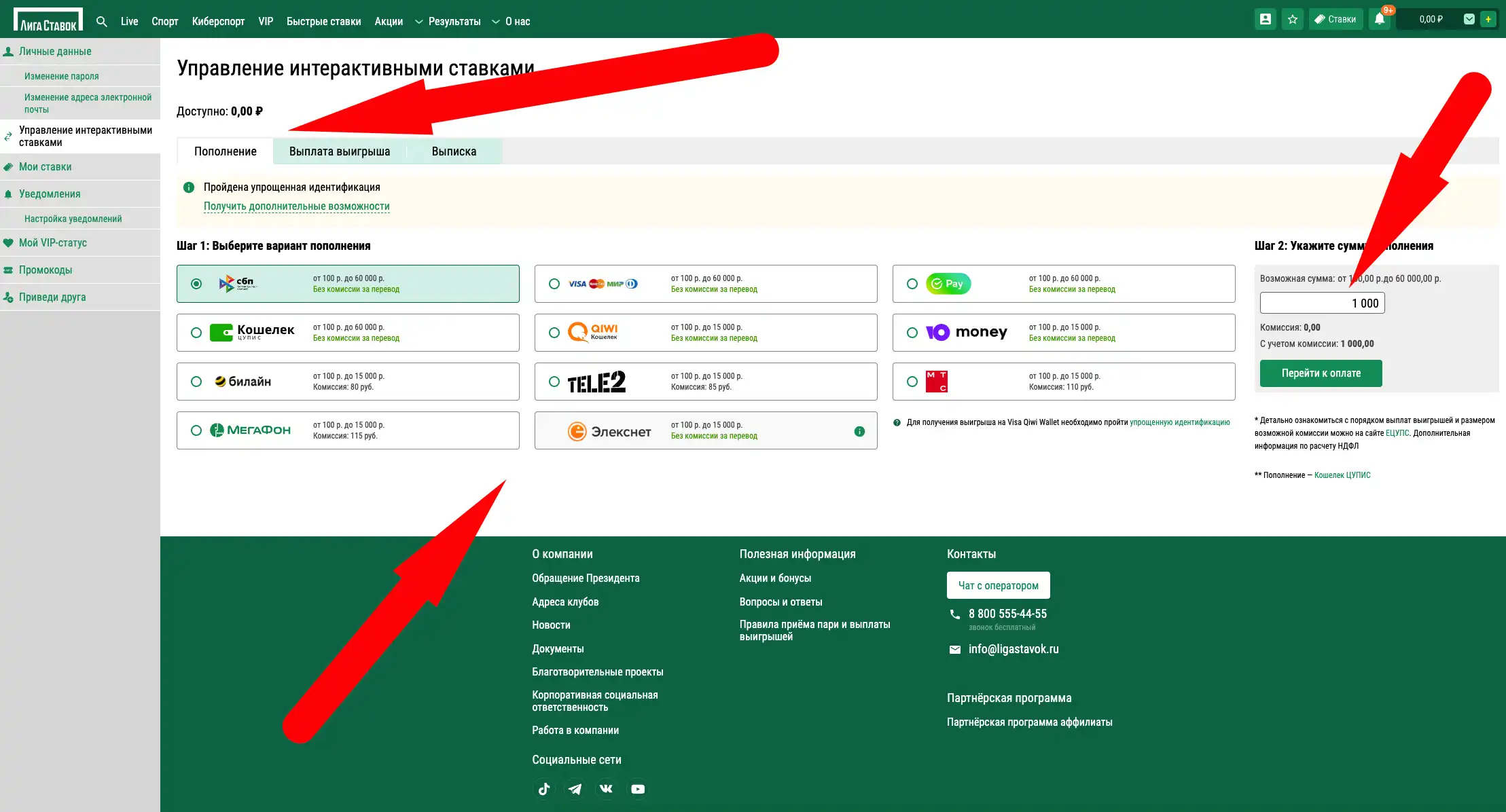Image resolution: width=1506 pixels, height=812 pixels.
Task: Click info@ligastavok.ru email address
Action: click(x=1014, y=650)
